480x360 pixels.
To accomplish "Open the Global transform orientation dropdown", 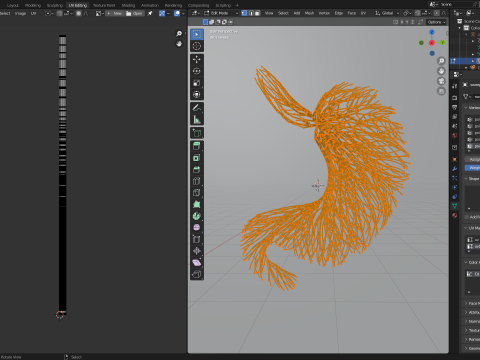I will 387,13.
